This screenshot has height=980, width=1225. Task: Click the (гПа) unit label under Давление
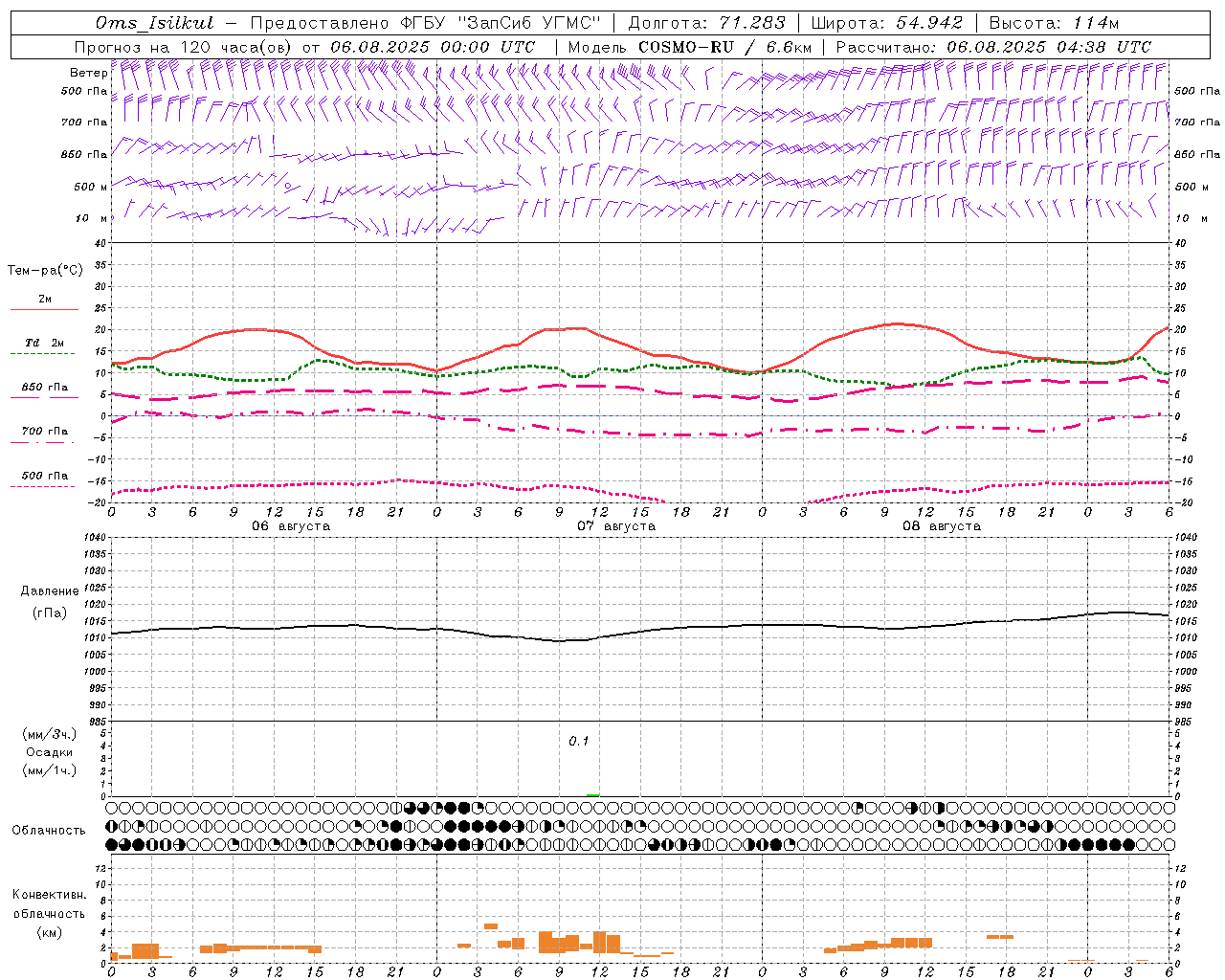point(50,613)
